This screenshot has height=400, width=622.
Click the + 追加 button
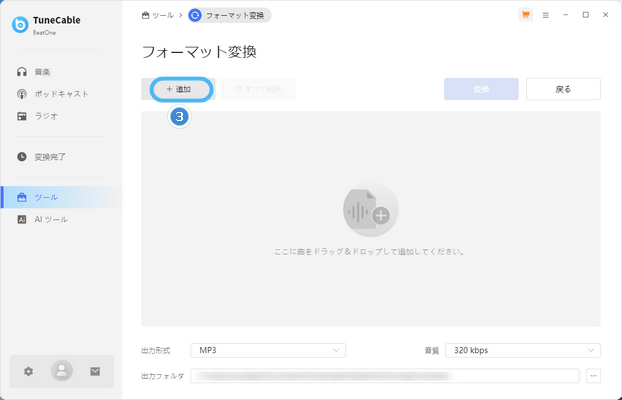click(179, 89)
